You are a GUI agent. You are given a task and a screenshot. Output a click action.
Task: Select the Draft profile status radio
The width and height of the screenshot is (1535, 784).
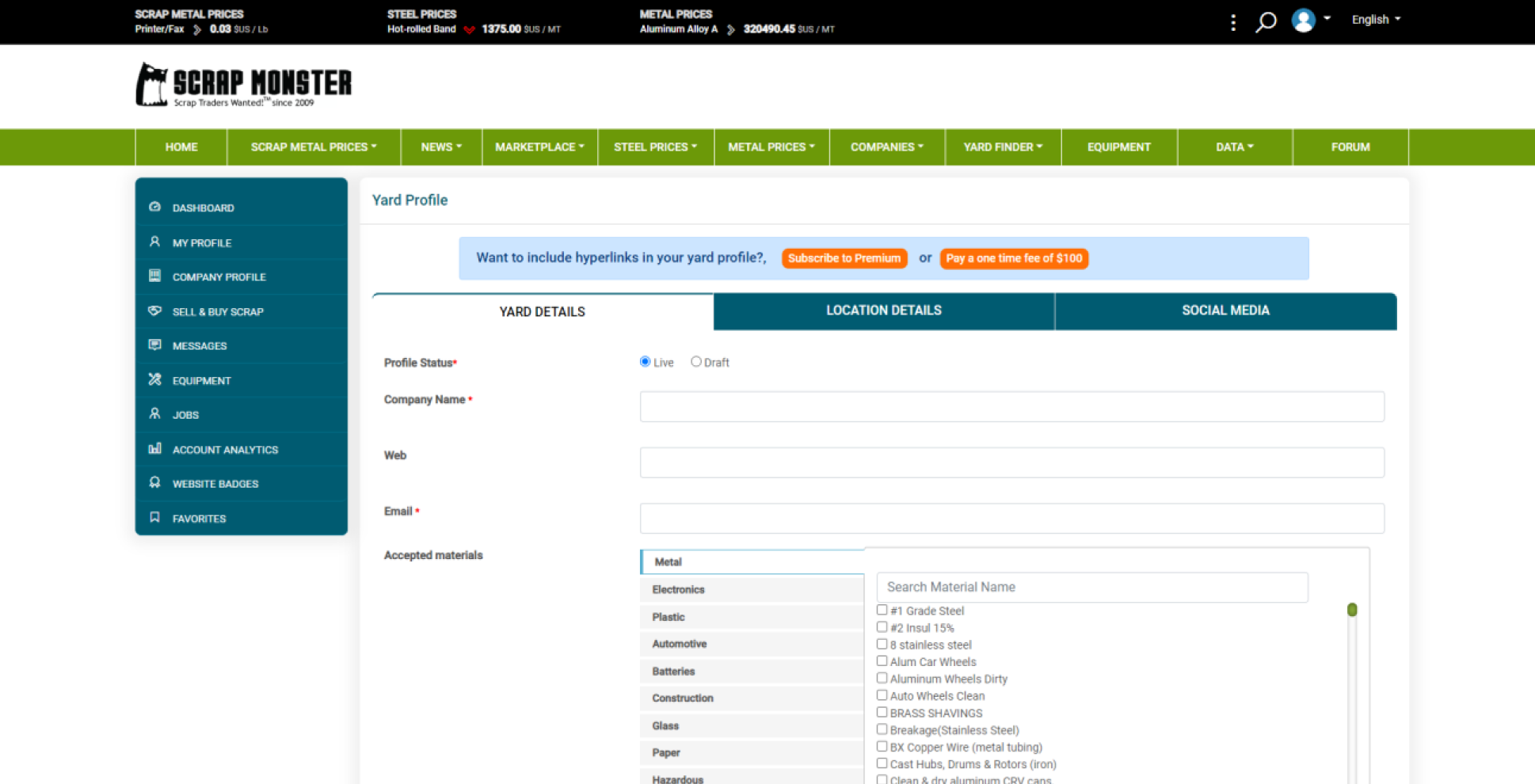pyautogui.click(x=695, y=362)
